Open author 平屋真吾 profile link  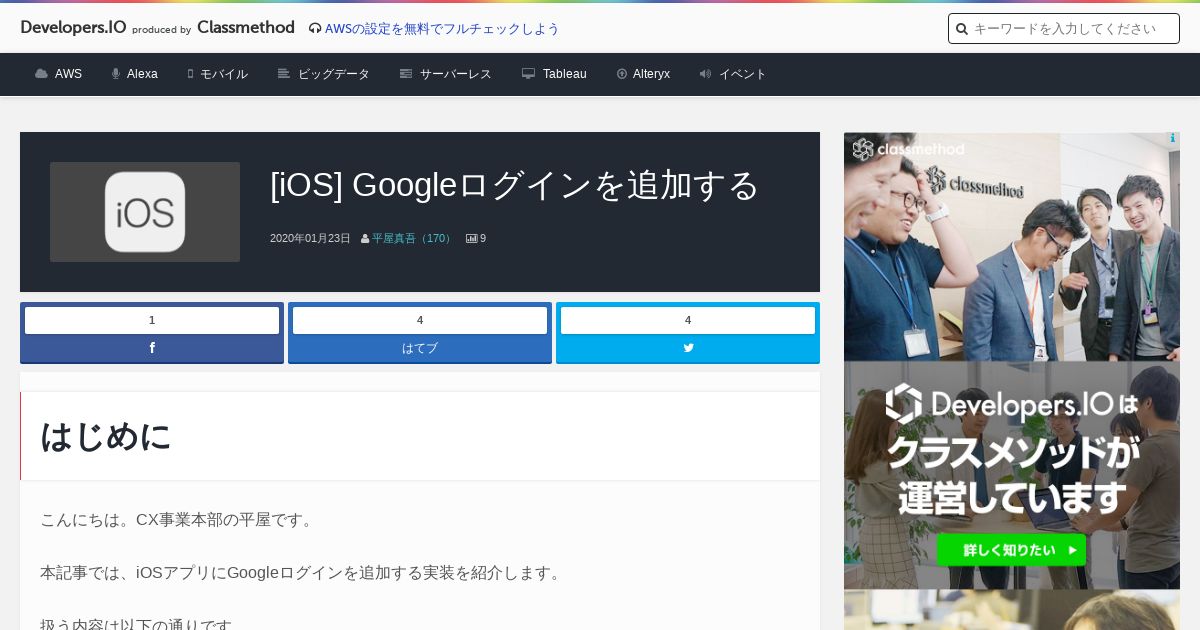(414, 239)
